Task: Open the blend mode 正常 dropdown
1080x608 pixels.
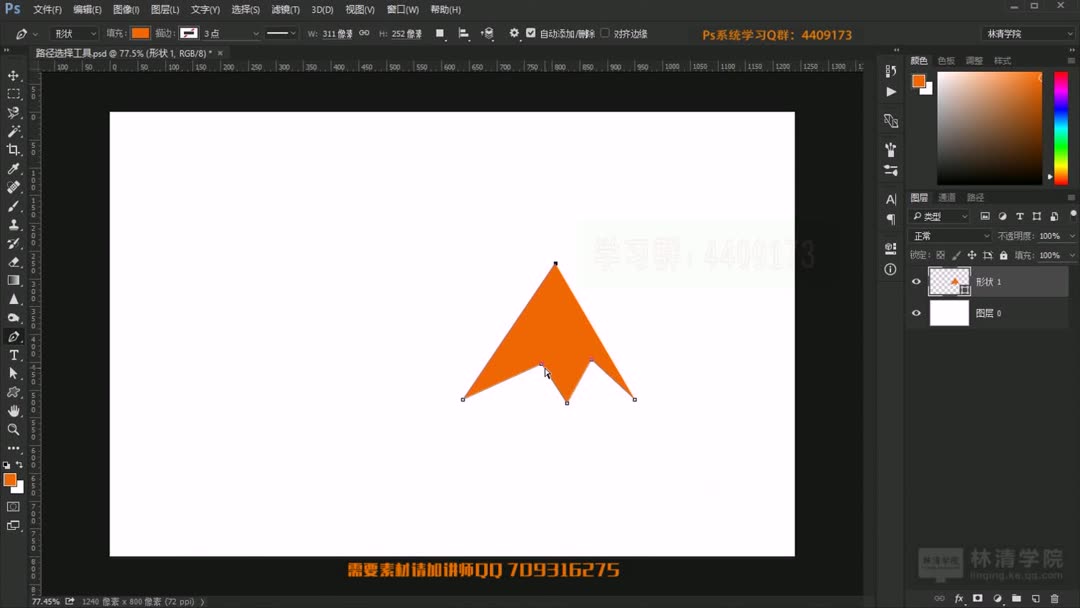Action: point(946,234)
